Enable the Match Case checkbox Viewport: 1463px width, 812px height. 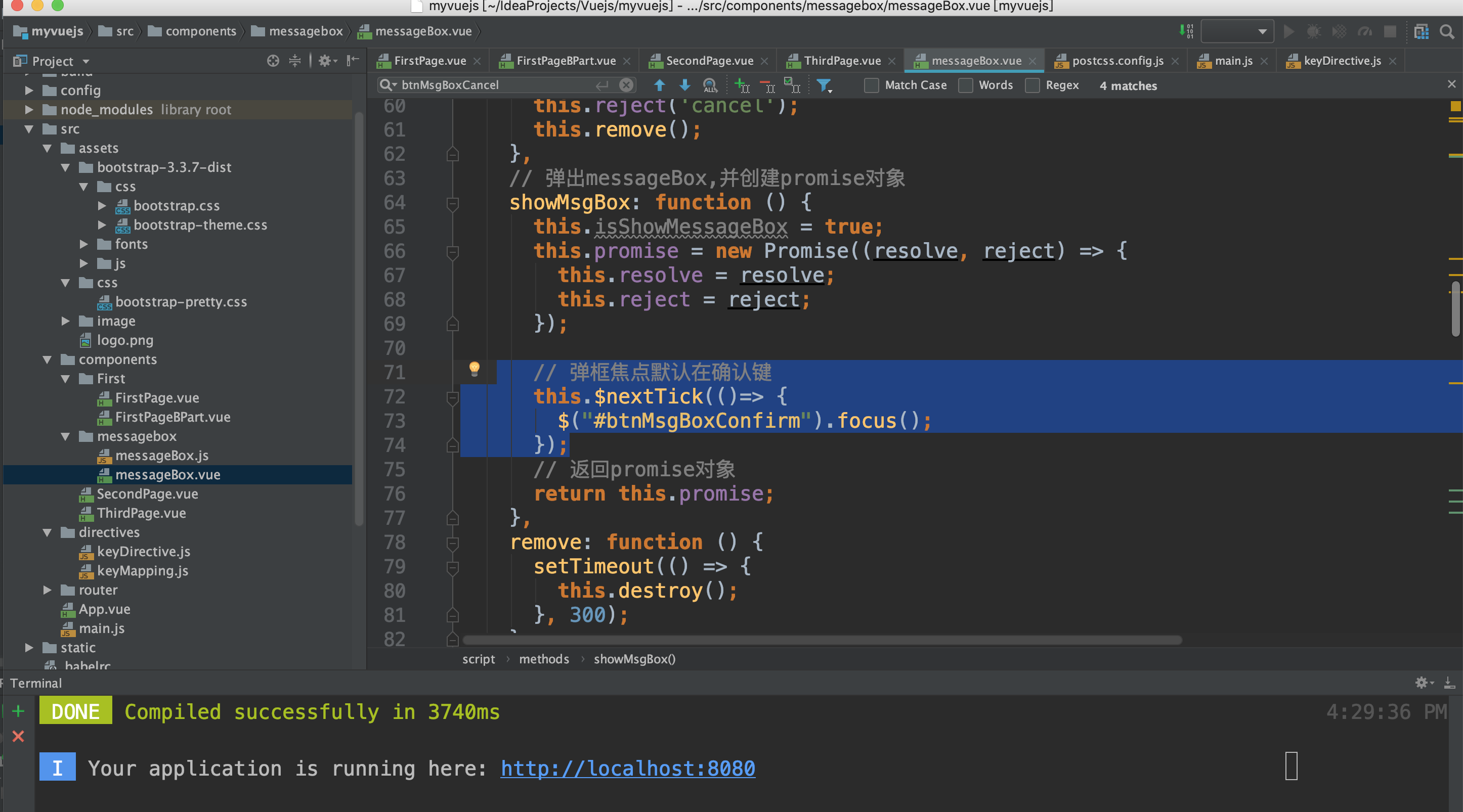[871, 85]
